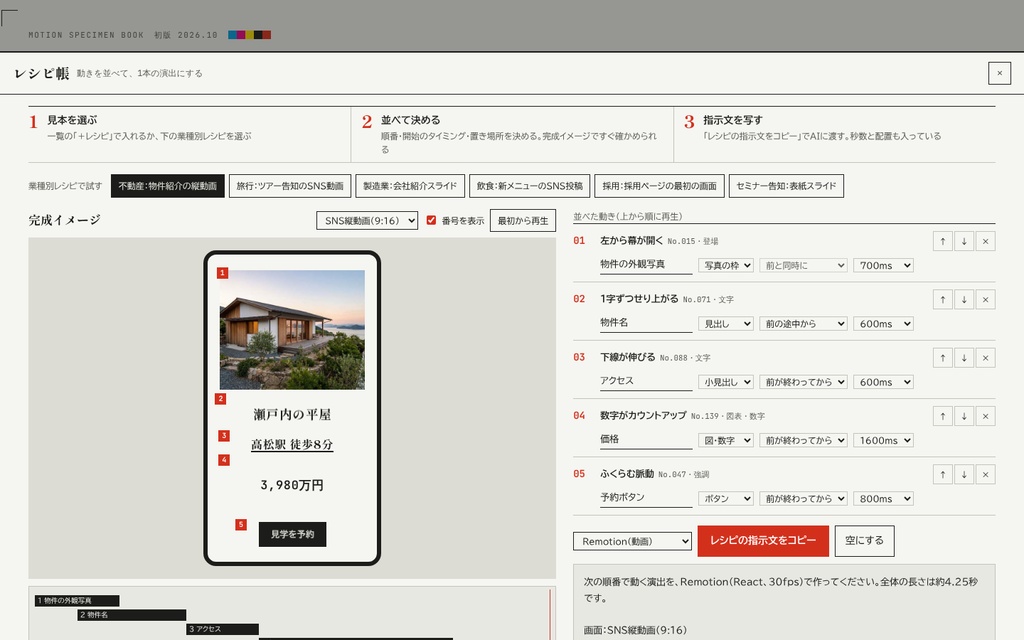Click the house photo in preview
This screenshot has height=640, width=1024.
[292, 330]
